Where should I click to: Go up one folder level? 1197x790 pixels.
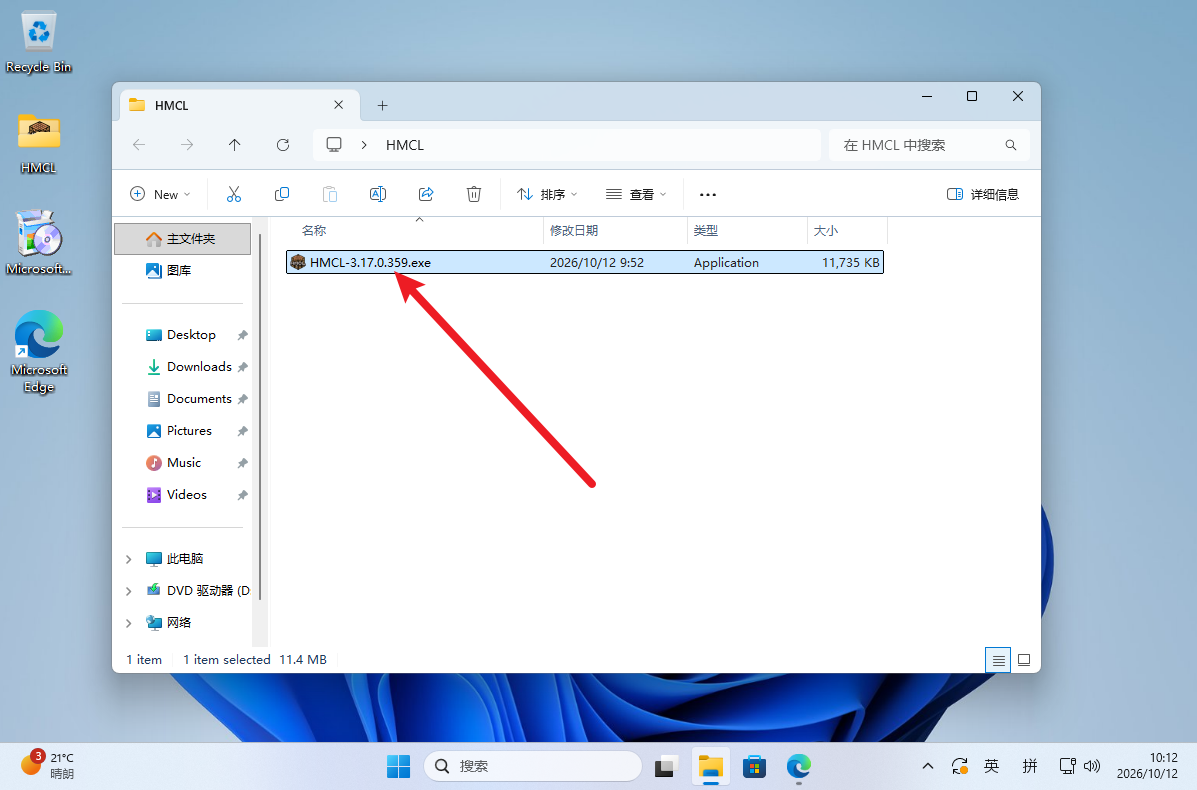[234, 145]
